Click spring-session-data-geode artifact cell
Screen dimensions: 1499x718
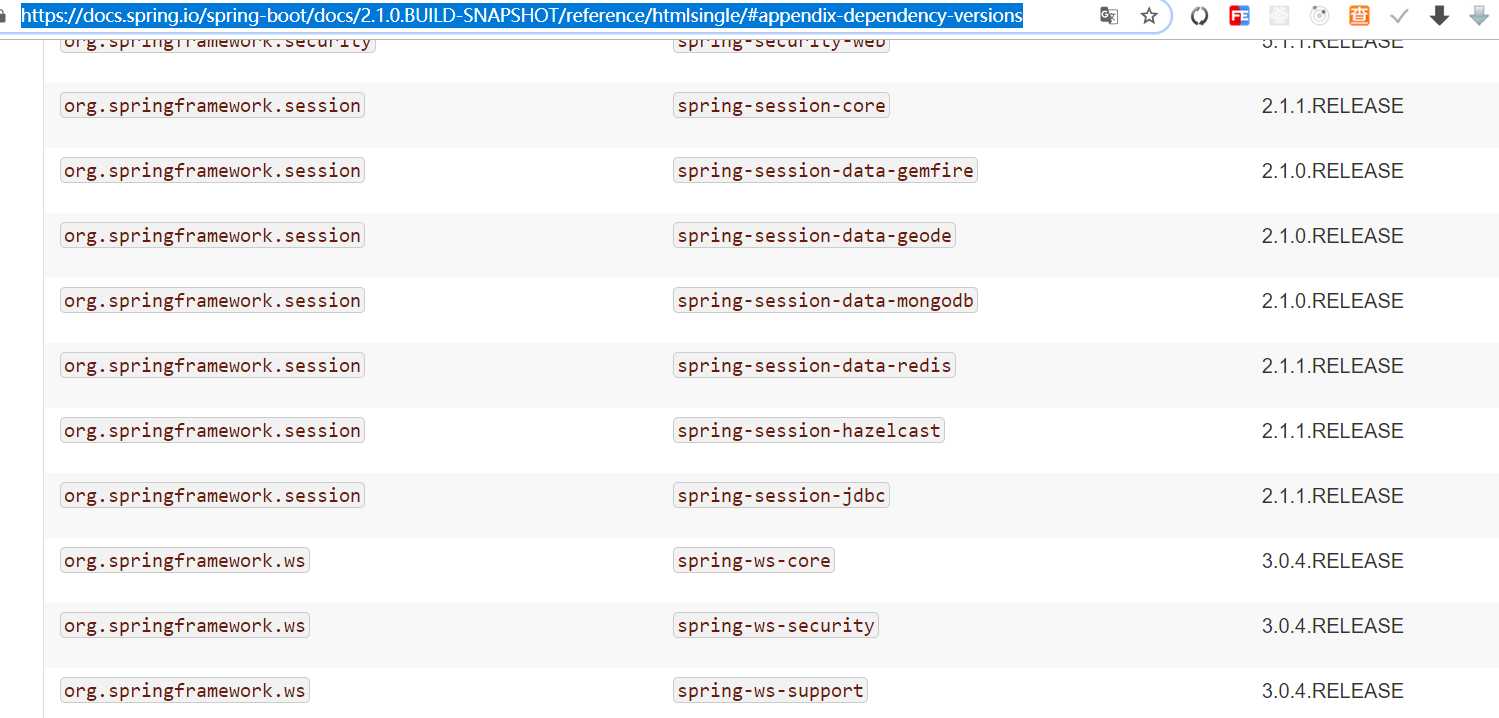pos(814,236)
